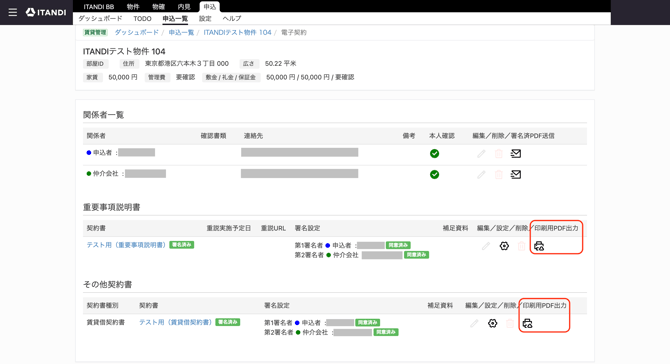
Task: Click 同意済み badge for 第2署名者 in その他契約書
Action: click(386, 332)
